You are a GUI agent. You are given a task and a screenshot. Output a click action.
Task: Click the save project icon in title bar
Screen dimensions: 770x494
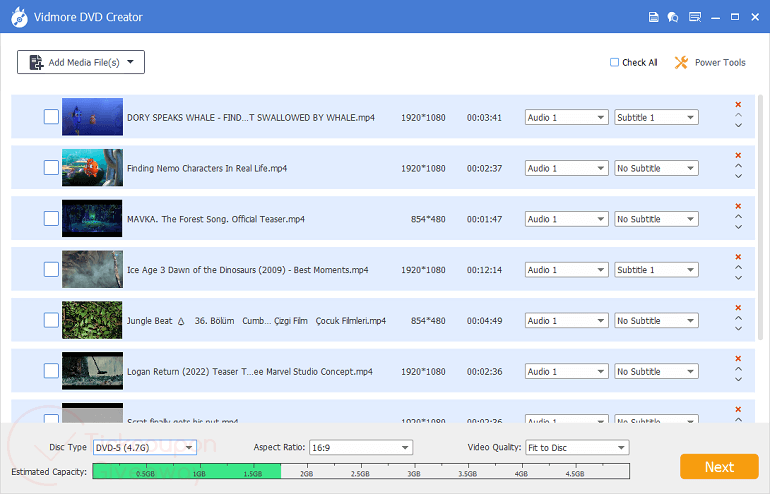point(654,17)
